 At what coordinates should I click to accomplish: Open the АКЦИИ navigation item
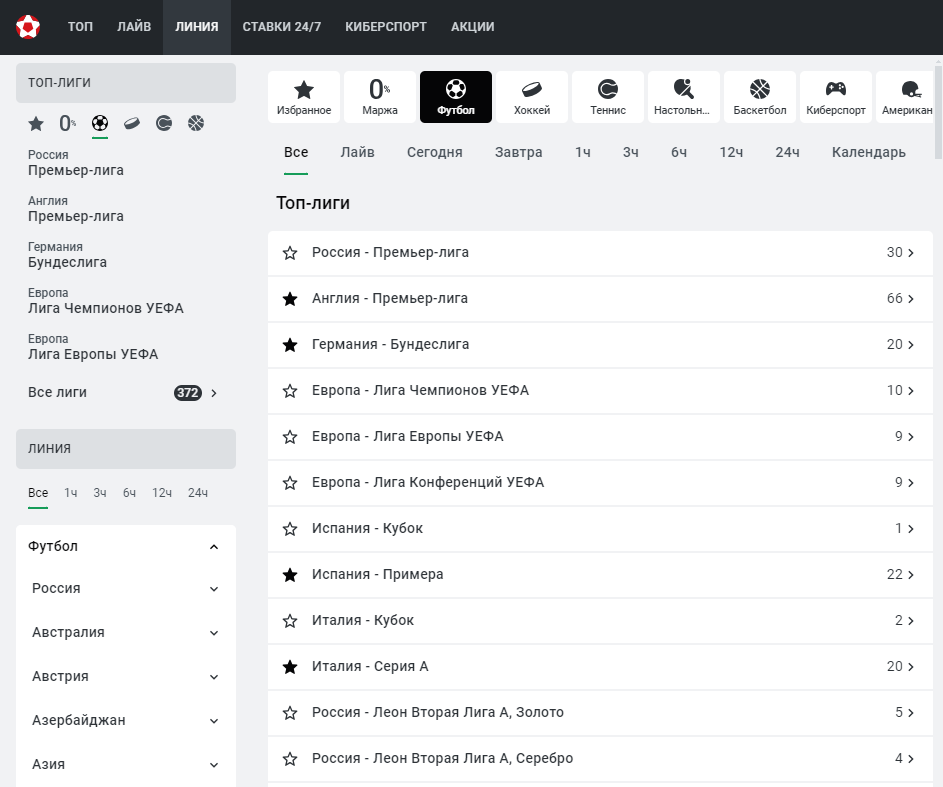point(473,27)
